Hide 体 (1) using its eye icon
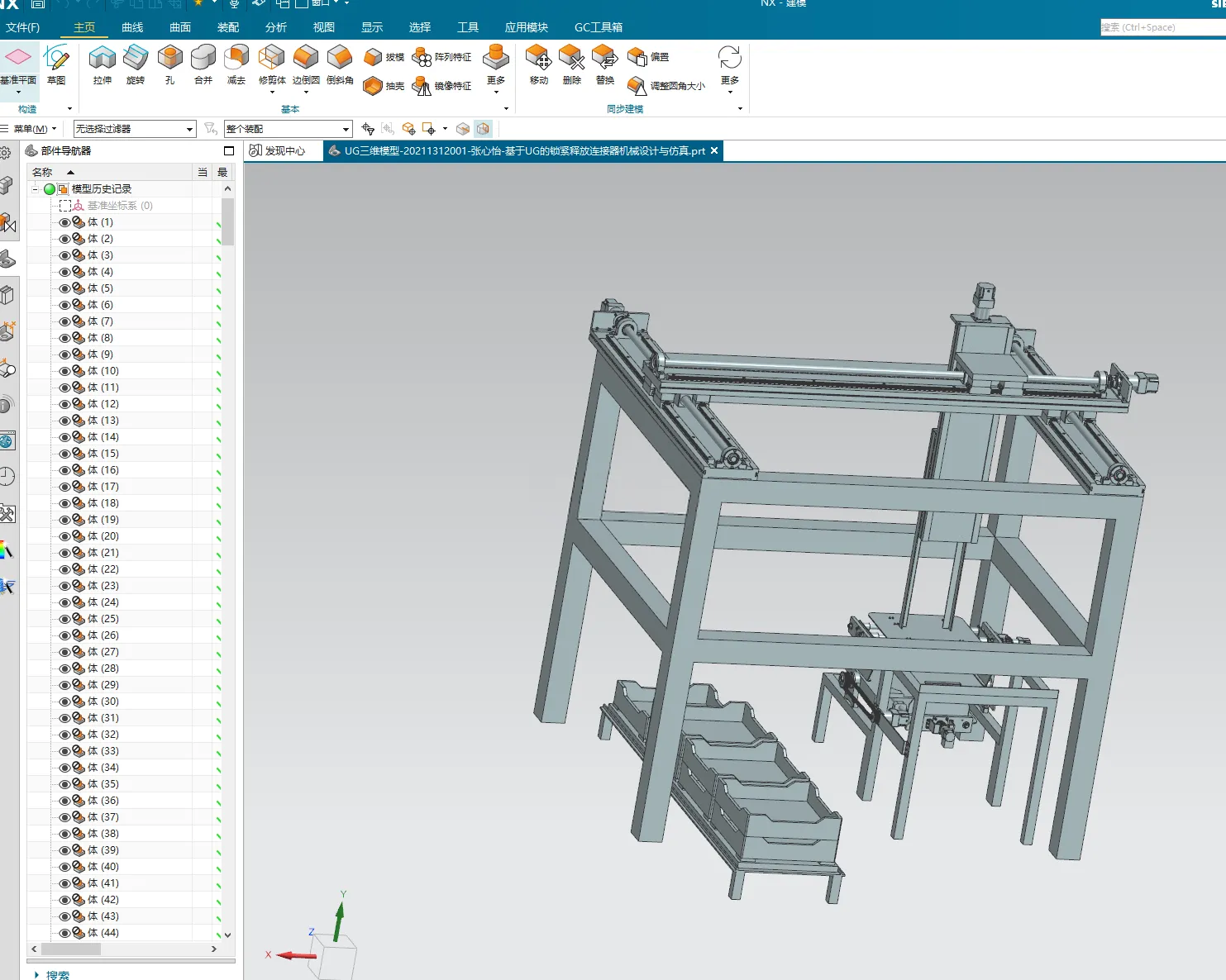 [64, 222]
